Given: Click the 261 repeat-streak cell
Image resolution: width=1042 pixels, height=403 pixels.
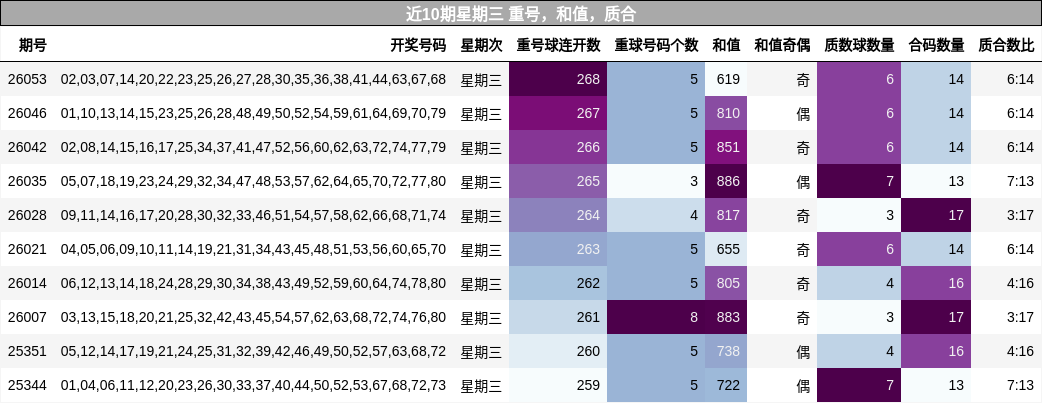Looking at the screenshot, I should 558,317.
